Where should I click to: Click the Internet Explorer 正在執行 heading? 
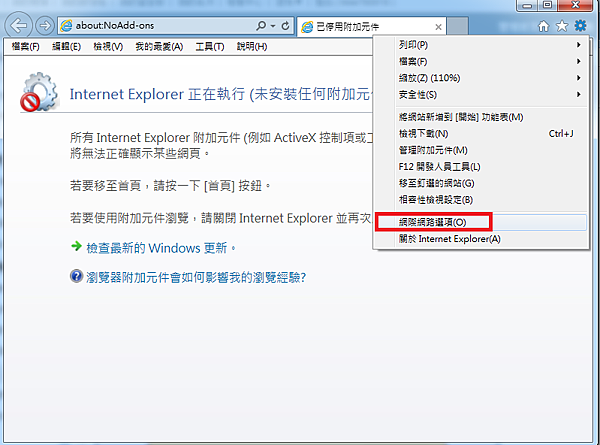[221, 94]
